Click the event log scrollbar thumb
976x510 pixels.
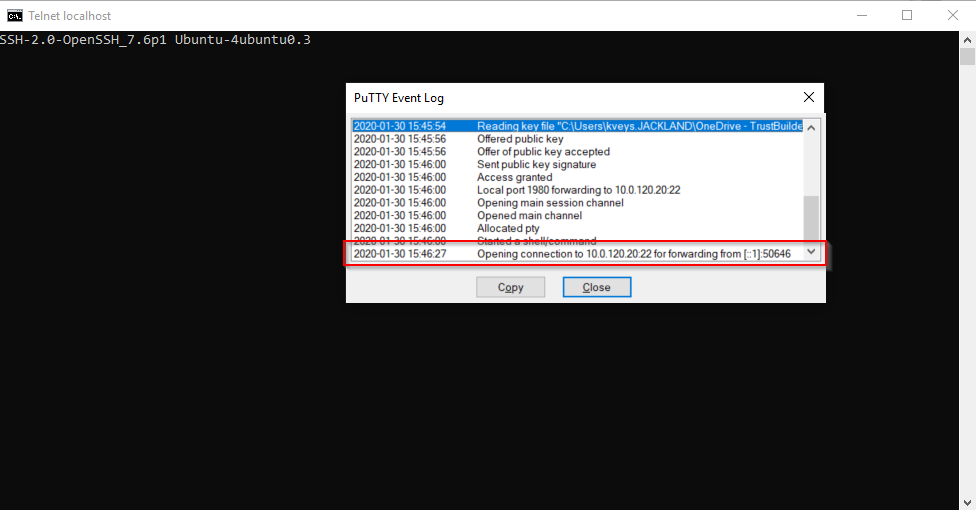[x=811, y=214]
